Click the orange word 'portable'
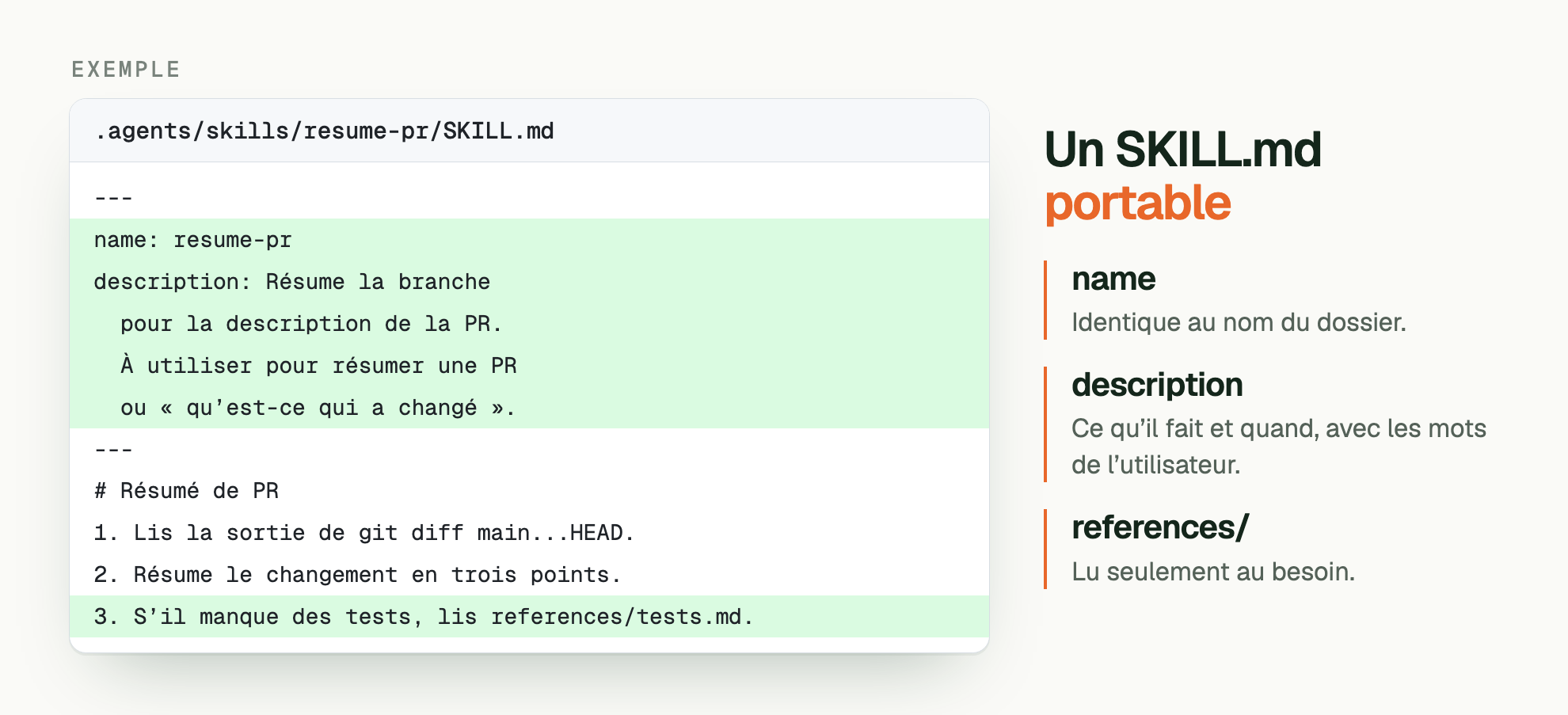Image resolution: width=1568 pixels, height=715 pixels. 1137,203
